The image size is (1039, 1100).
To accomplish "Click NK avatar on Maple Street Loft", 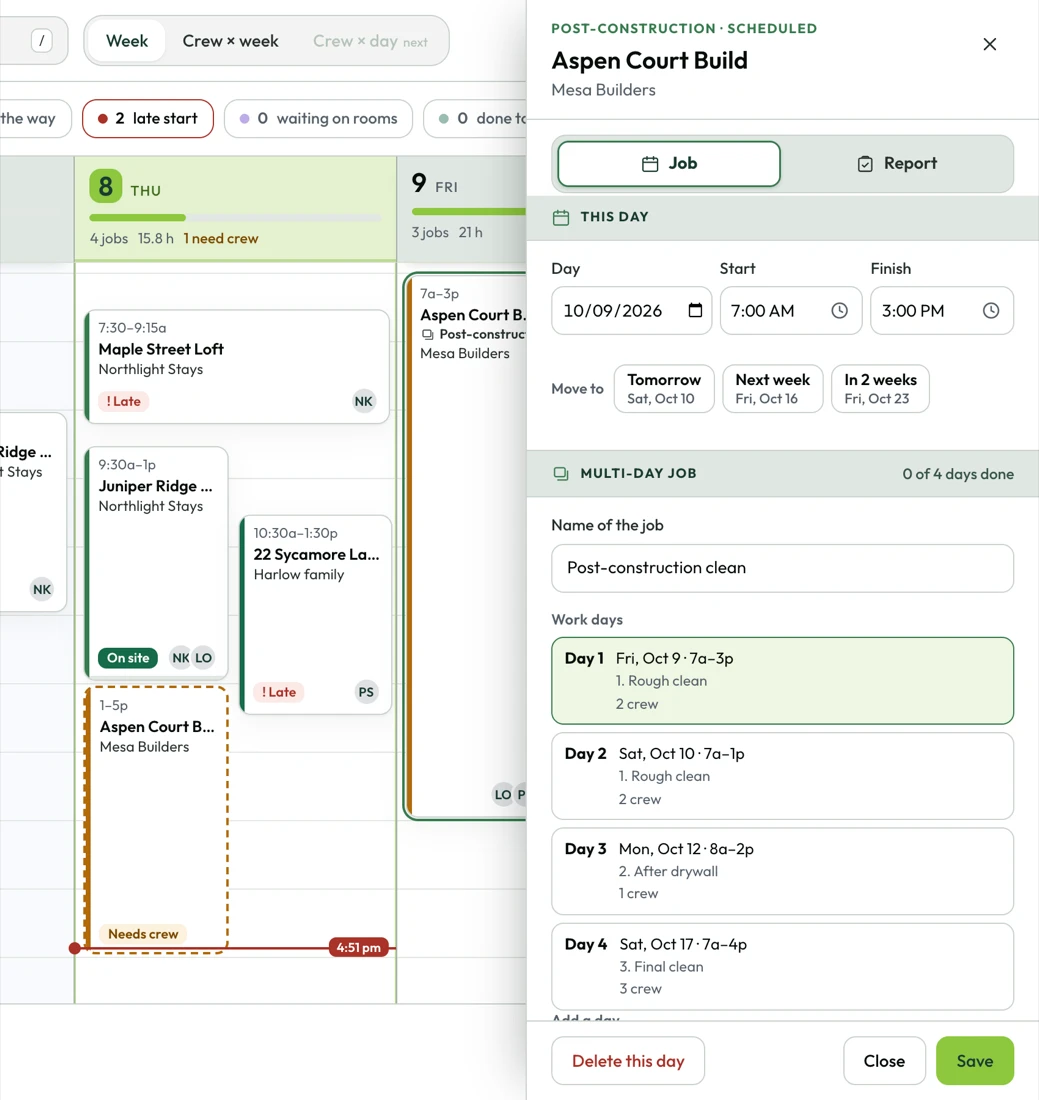I will pyautogui.click(x=363, y=401).
